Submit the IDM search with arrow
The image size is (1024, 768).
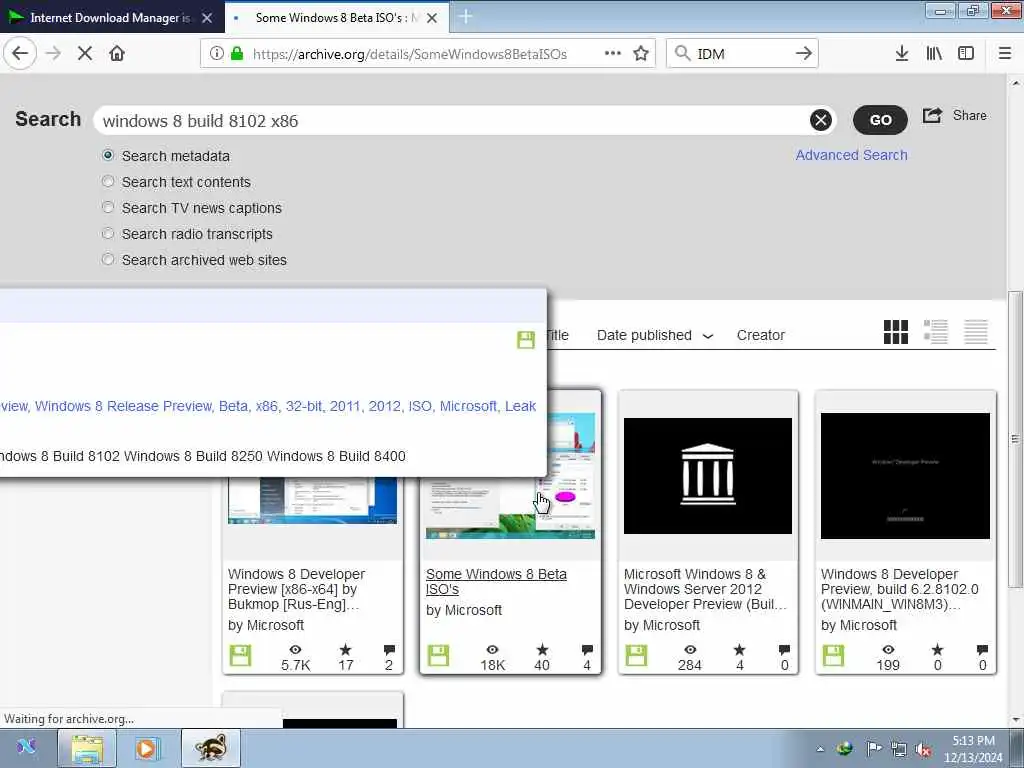click(804, 54)
